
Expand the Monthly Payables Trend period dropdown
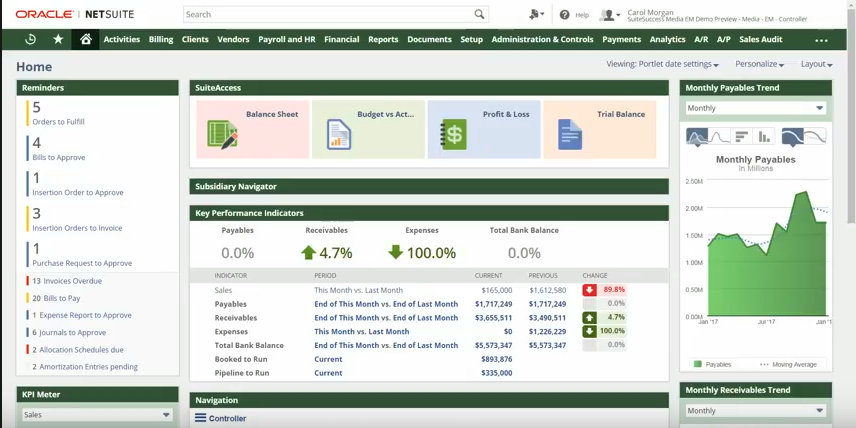click(x=755, y=108)
